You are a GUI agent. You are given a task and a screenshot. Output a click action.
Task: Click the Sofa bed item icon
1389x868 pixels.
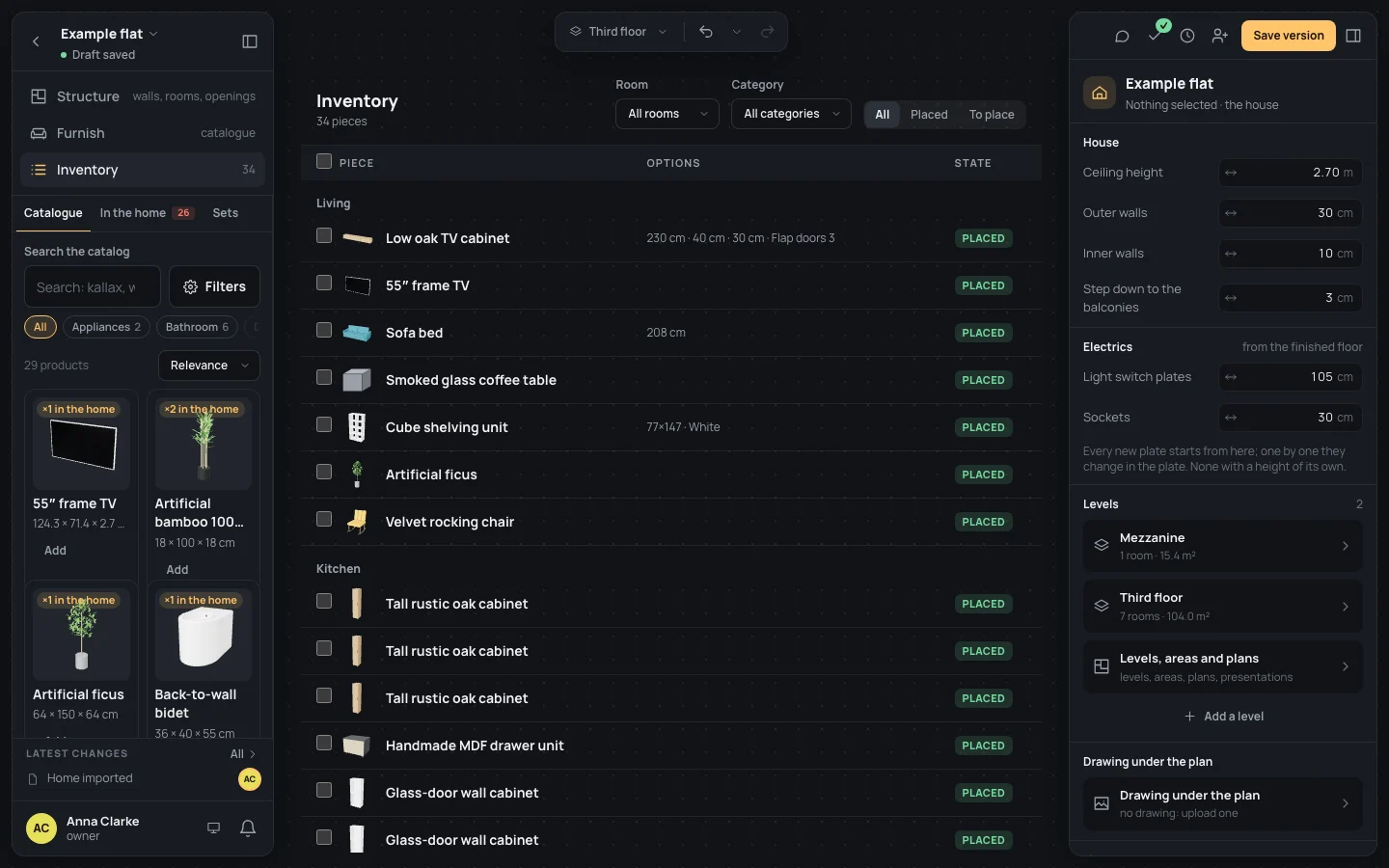click(x=357, y=333)
